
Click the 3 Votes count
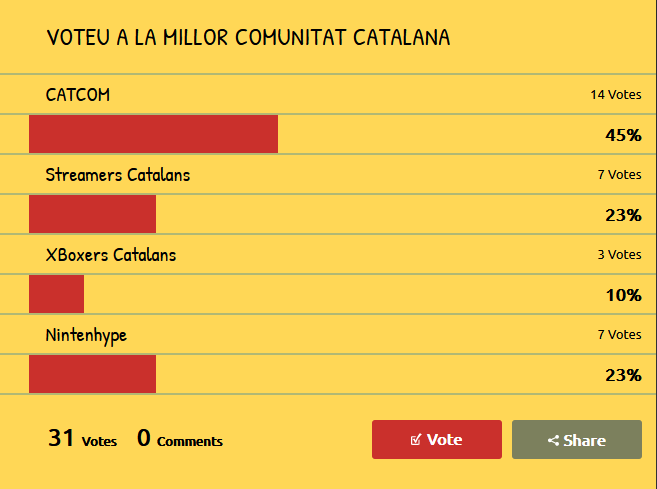(x=619, y=255)
